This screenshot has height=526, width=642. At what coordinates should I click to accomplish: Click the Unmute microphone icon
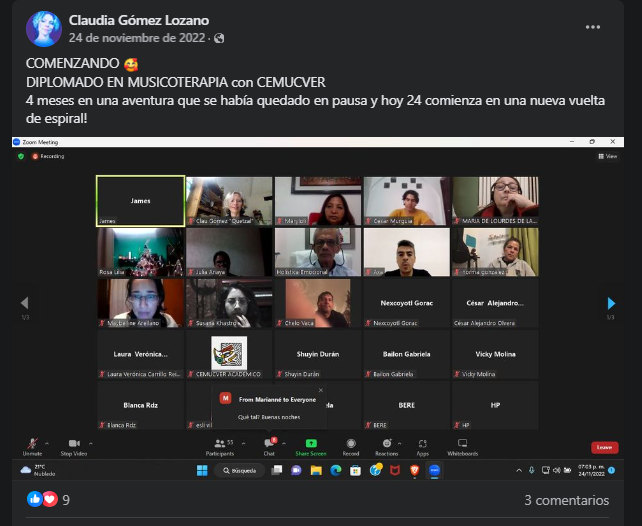[x=32, y=443]
